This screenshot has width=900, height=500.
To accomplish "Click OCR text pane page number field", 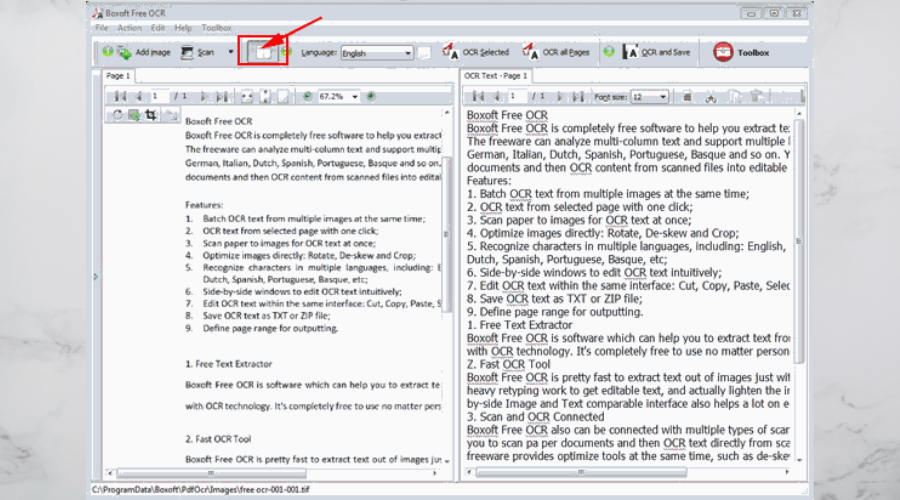I will (x=517, y=97).
